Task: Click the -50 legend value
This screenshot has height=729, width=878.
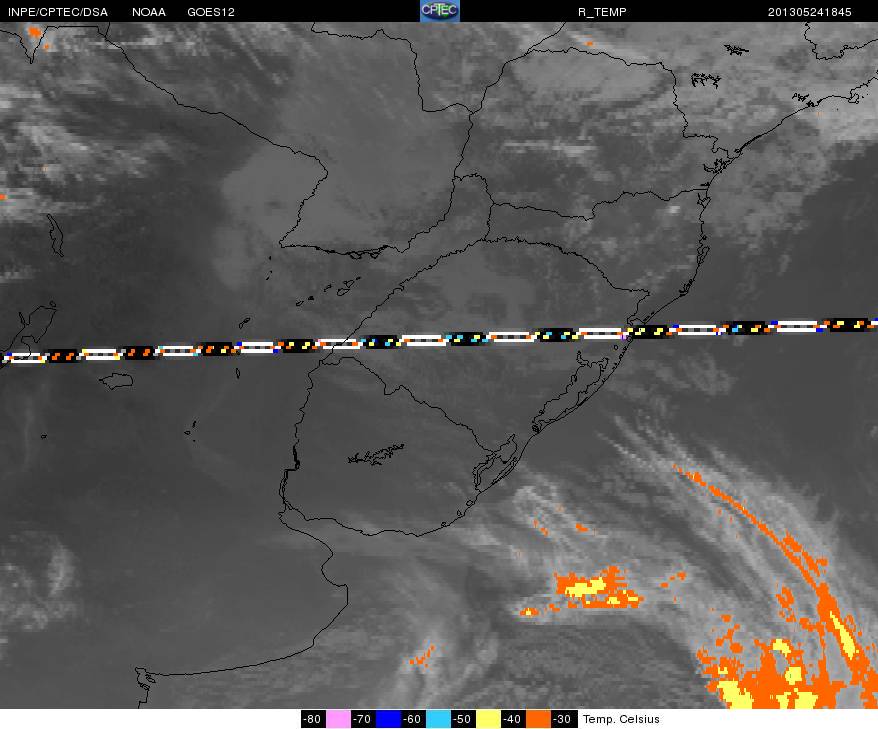Action: (x=463, y=719)
